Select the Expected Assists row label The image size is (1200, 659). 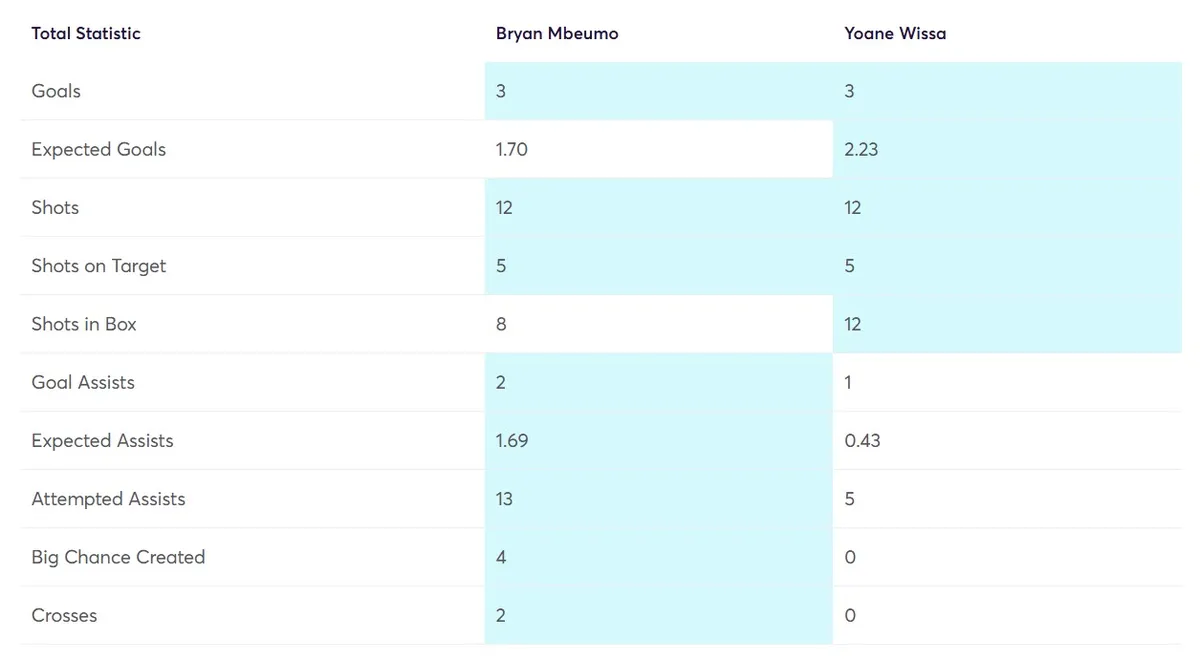click(x=102, y=441)
